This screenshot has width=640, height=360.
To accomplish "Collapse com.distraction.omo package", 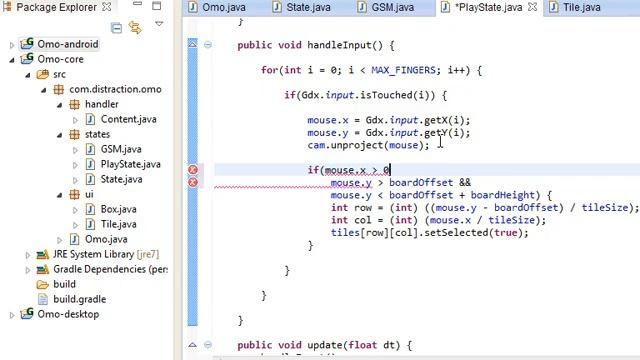I will (44, 90).
